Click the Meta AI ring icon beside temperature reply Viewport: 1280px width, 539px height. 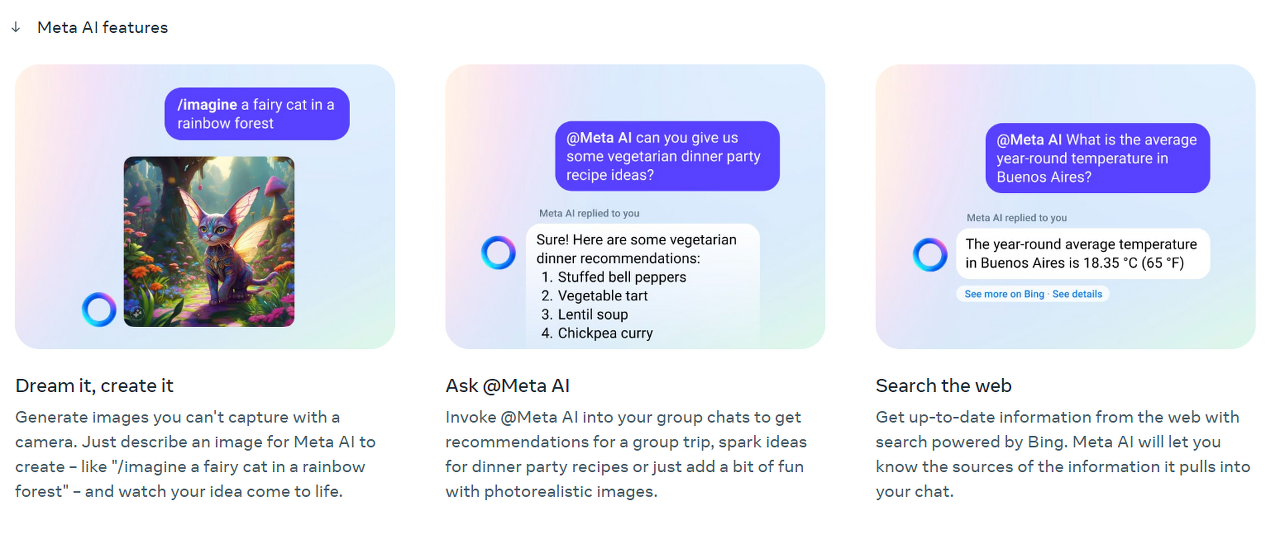point(930,255)
